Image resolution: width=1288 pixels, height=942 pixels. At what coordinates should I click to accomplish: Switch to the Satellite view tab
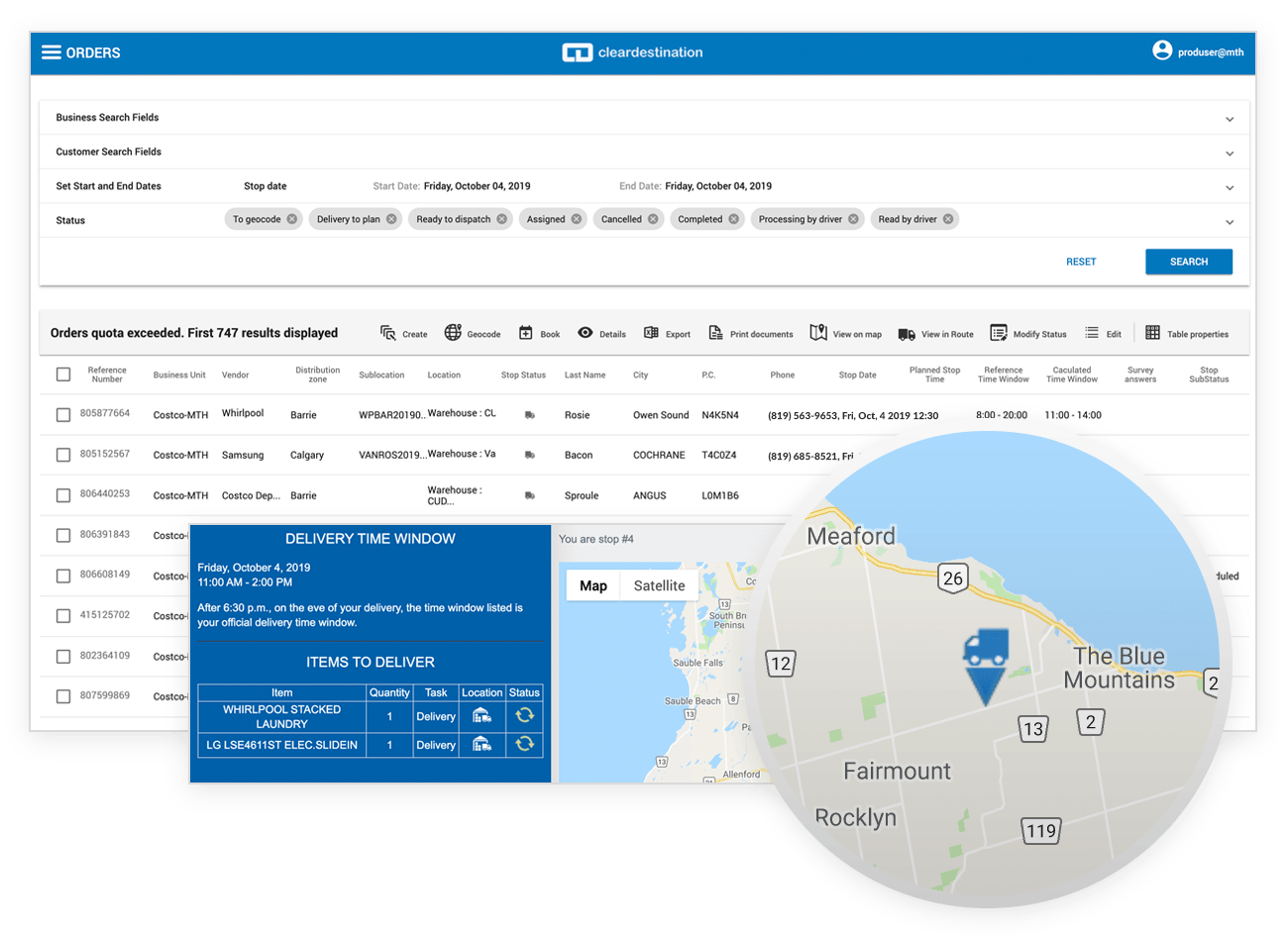(x=659, y=585)
